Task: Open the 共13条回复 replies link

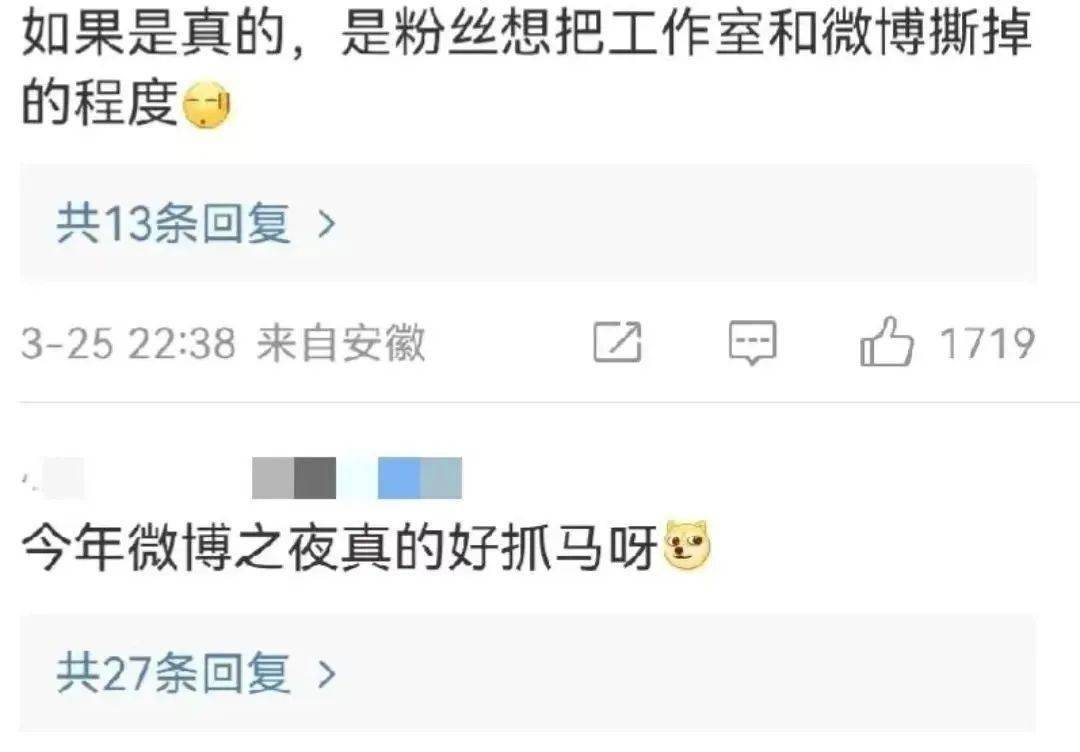Action: 173,224
